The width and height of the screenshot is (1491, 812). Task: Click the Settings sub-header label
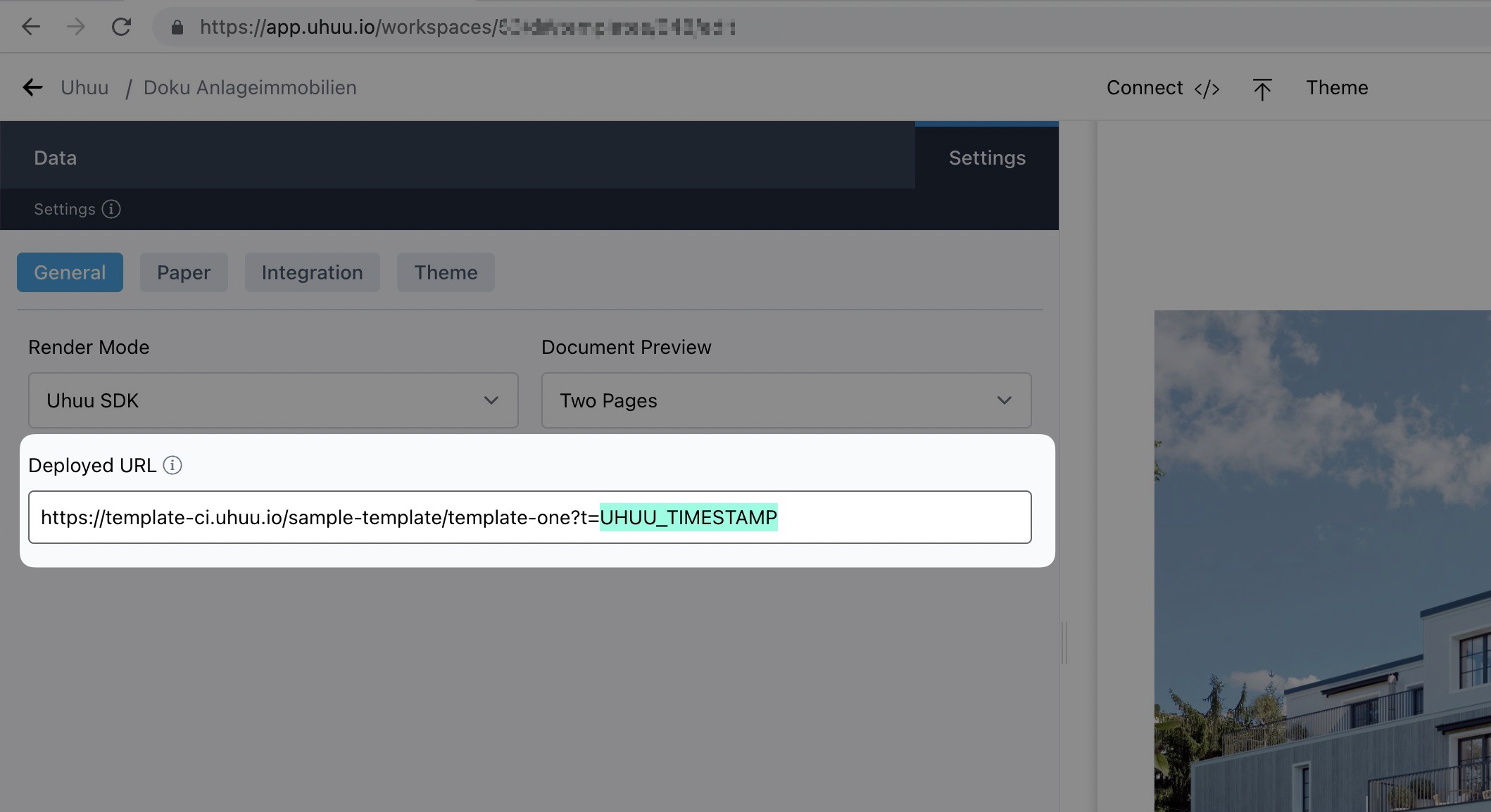click(65, 209)
